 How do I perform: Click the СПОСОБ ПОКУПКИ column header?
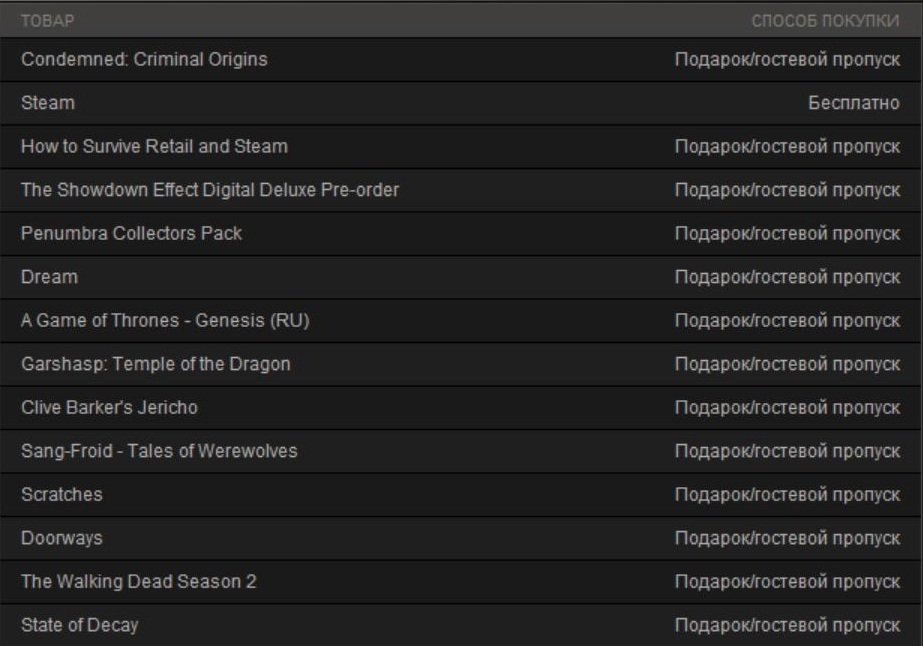click(x=825, y=21)
